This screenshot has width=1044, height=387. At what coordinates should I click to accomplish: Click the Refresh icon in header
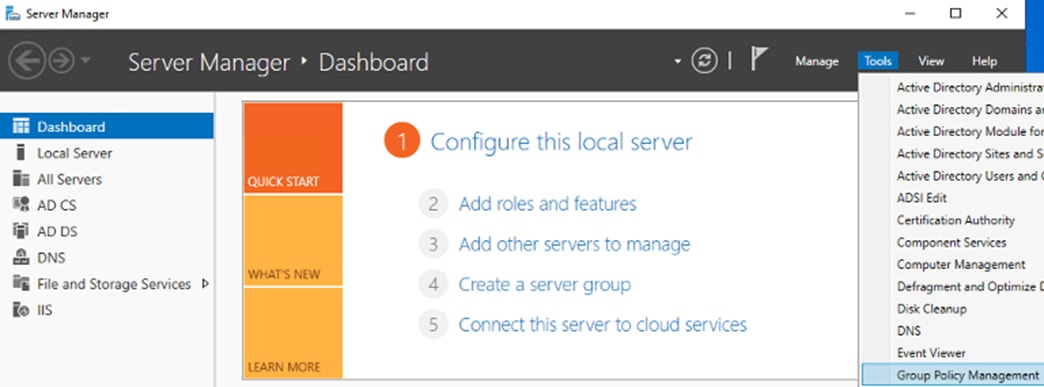704,61
